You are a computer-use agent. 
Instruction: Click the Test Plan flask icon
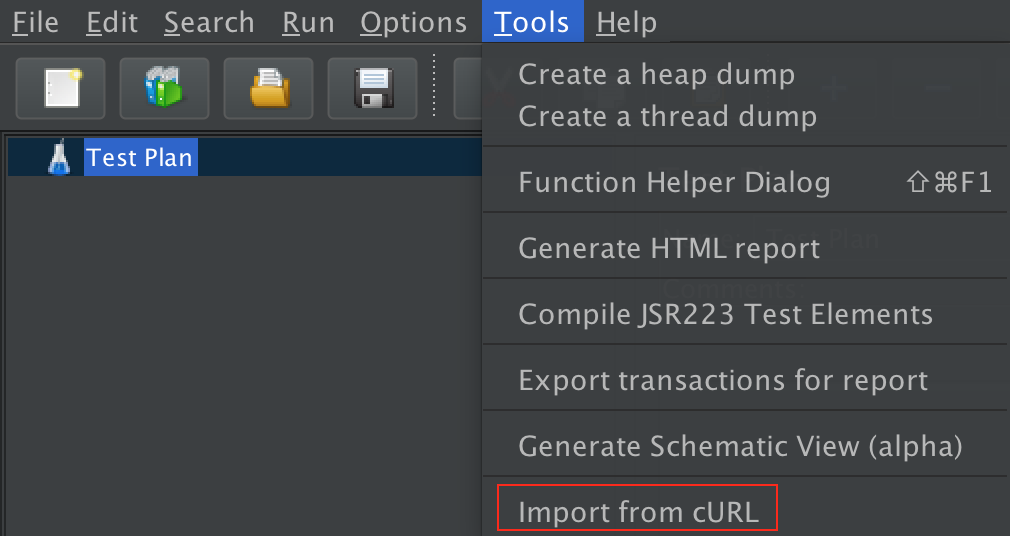59,158
